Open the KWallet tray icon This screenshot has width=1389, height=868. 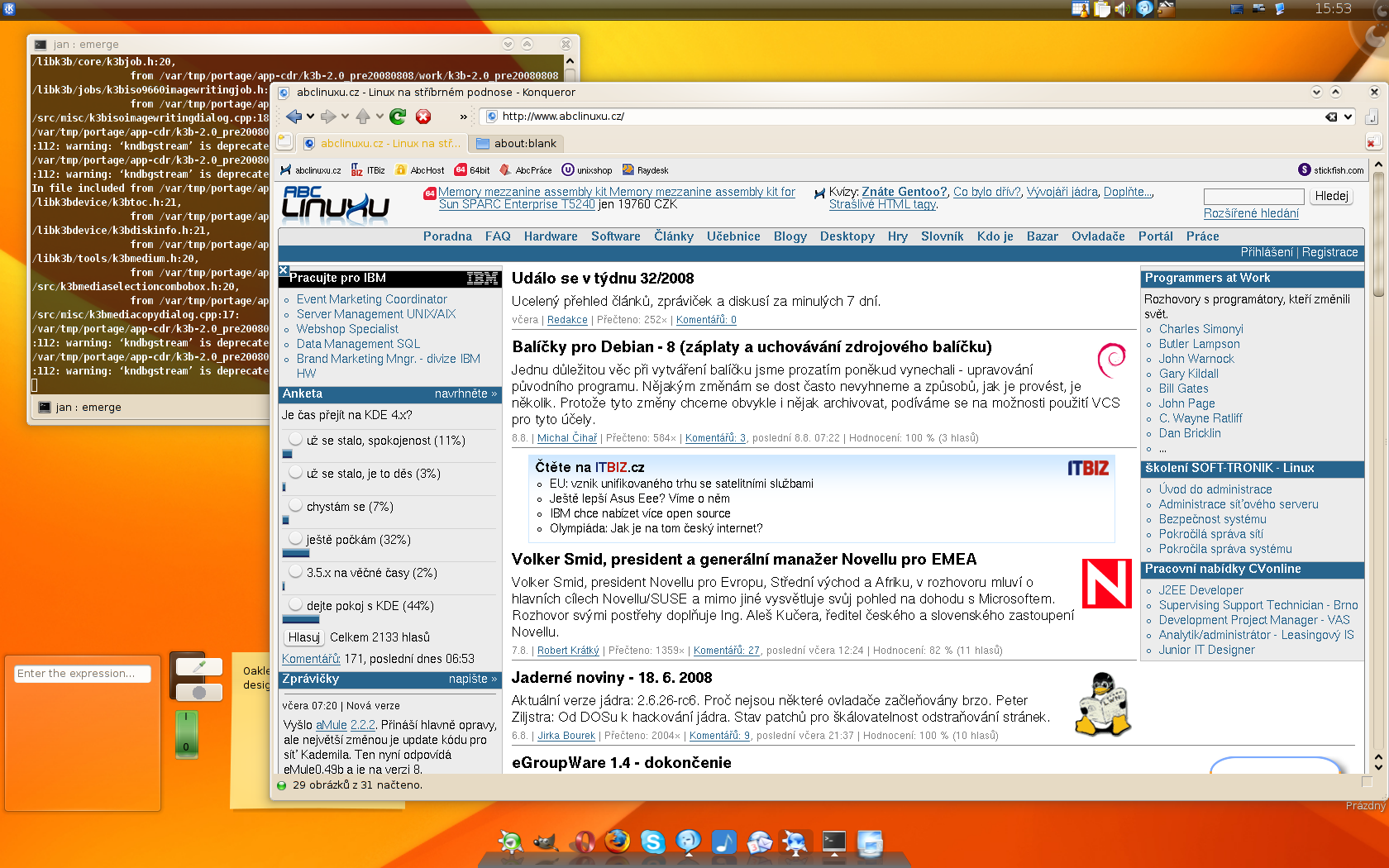[1166, 9]
